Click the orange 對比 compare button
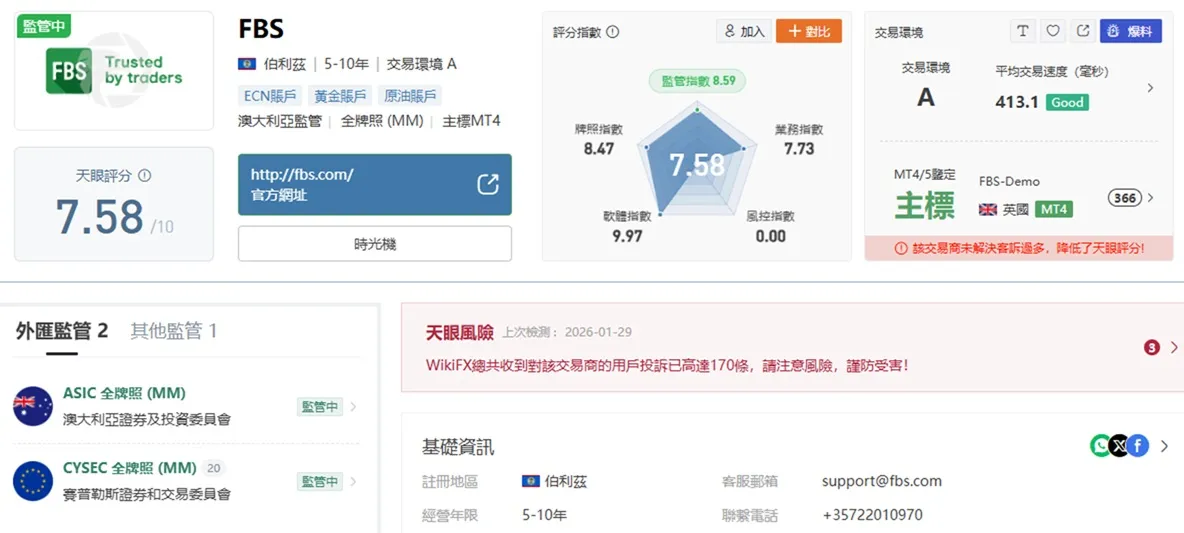This screenshot has height=533, width=1184. pos(809,31)
